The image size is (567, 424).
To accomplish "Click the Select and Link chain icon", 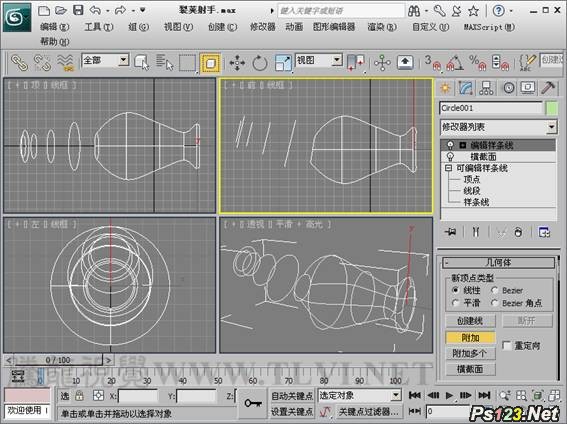I will pos(19,63).
